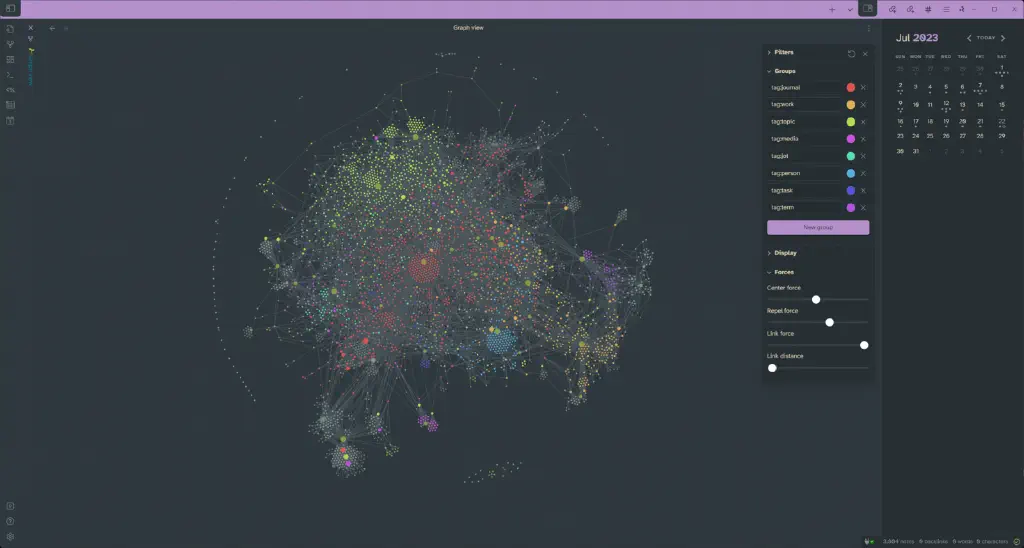Open the outline list icon in top bar
1024x548 pixels.
946,9
